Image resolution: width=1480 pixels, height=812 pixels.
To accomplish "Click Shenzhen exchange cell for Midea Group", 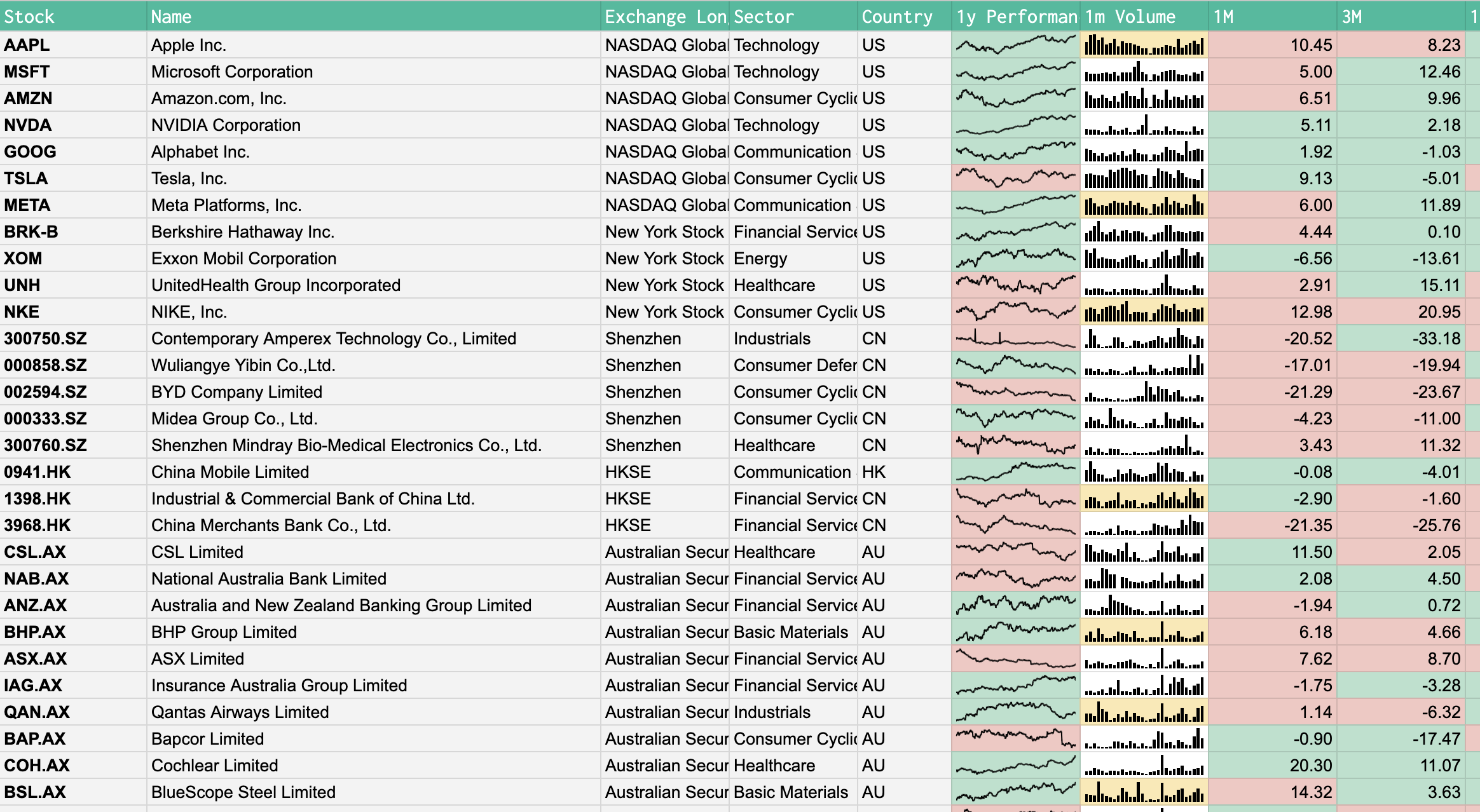I will pos(665,419).
